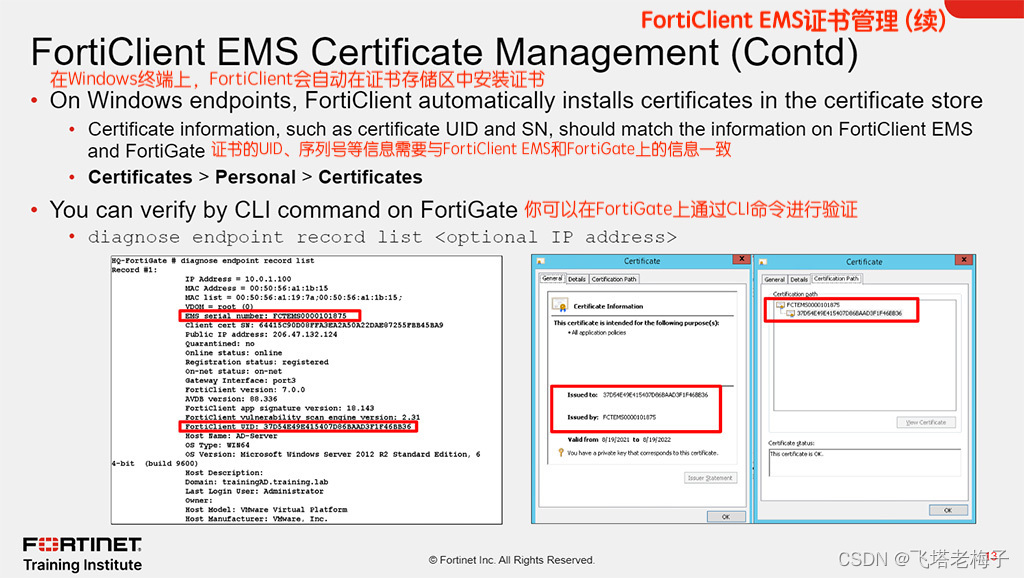The image size is (1024, 578).
Task: Click Host Name: AD-Server line
Action: (x=231, y=436)
